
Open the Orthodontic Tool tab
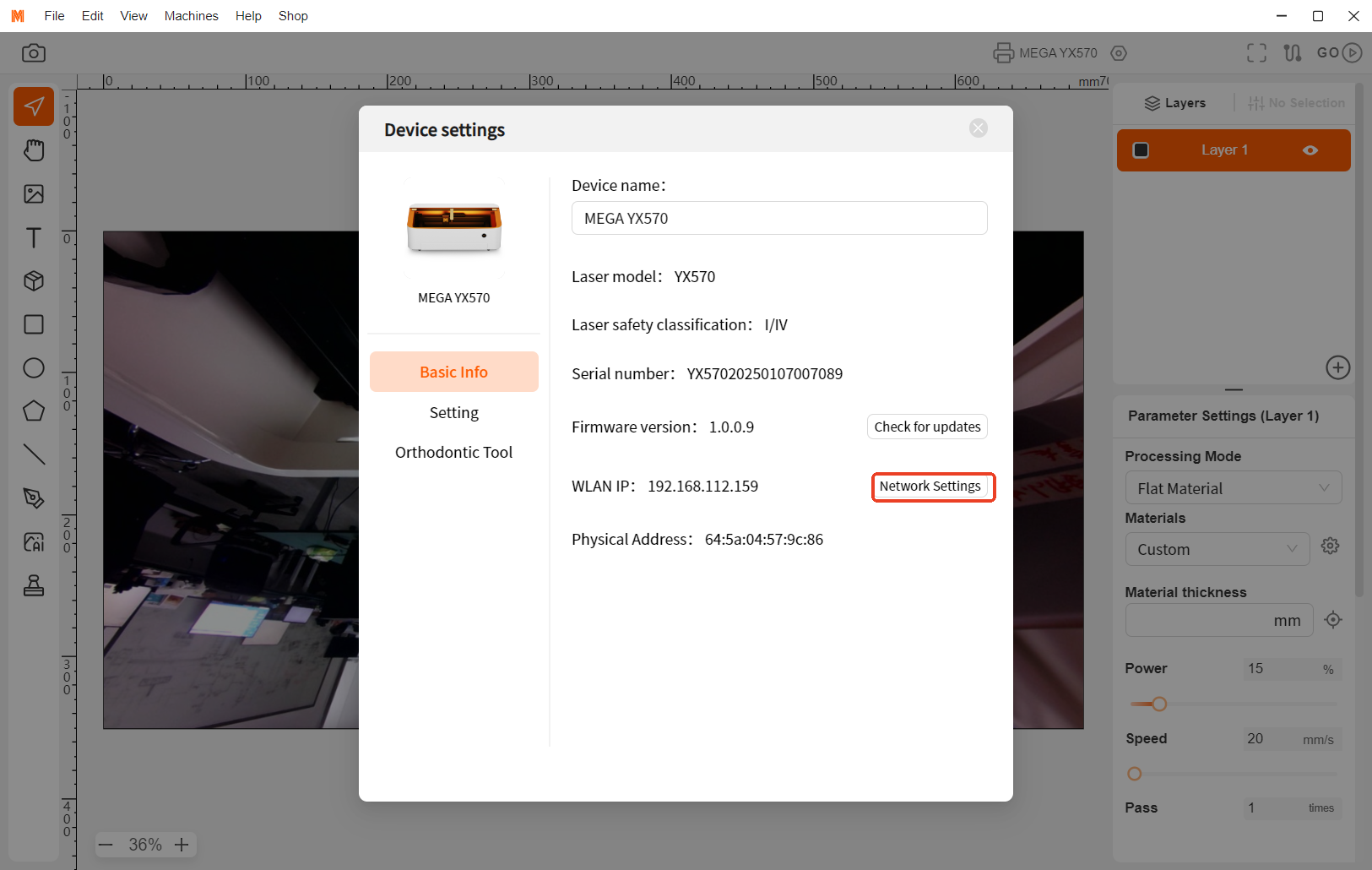pos(453,453)
